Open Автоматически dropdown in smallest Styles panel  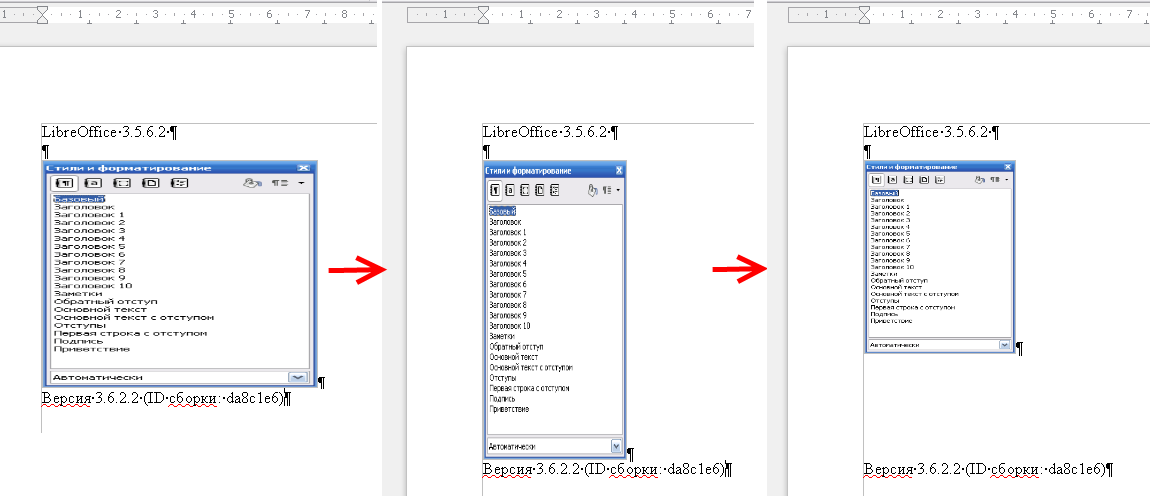1005,343
